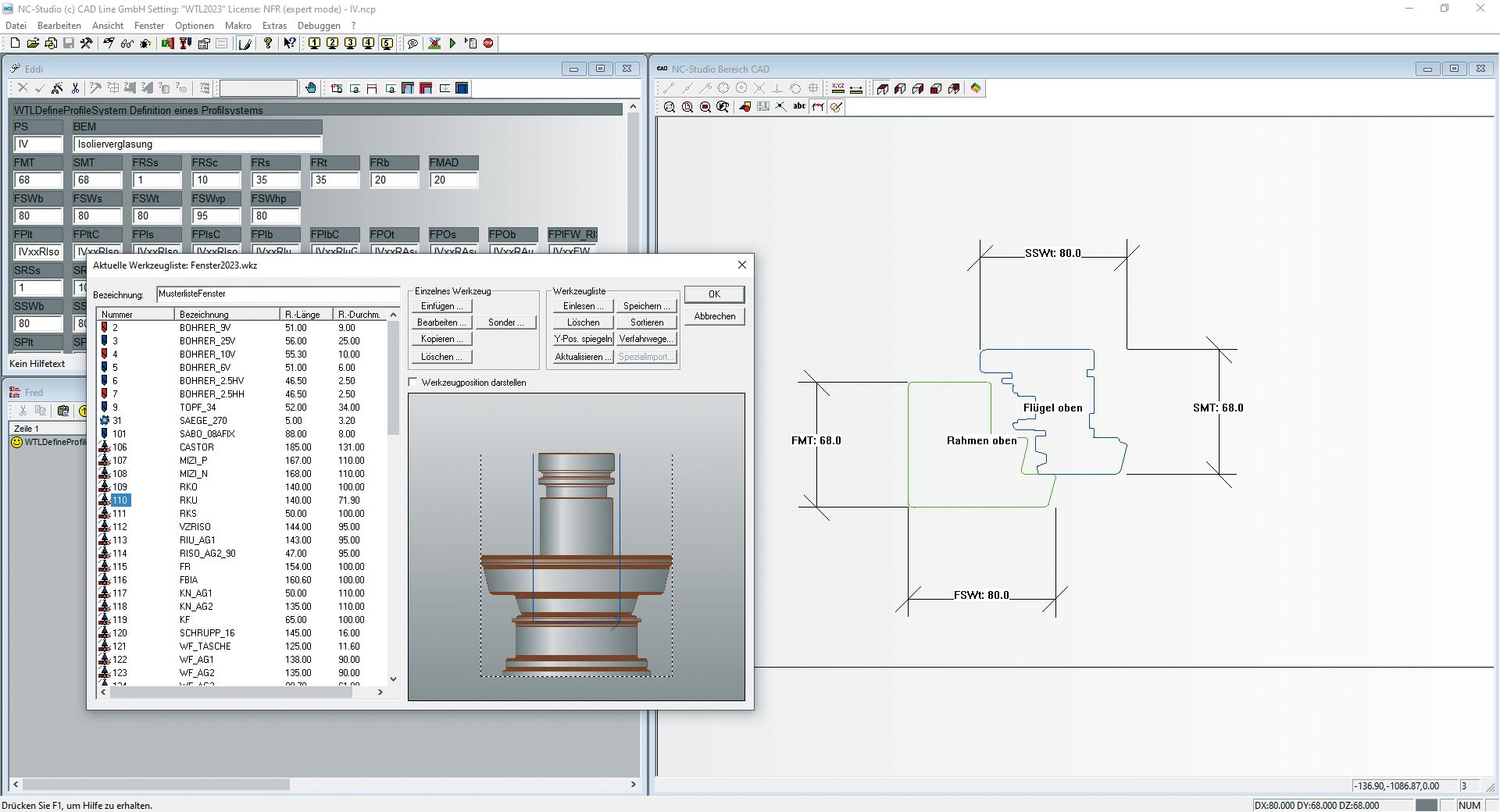1500x812 pixels.
Task: Click the X,Y,Z coordinates icon in CAD toolbar
Action: point(838,88)
